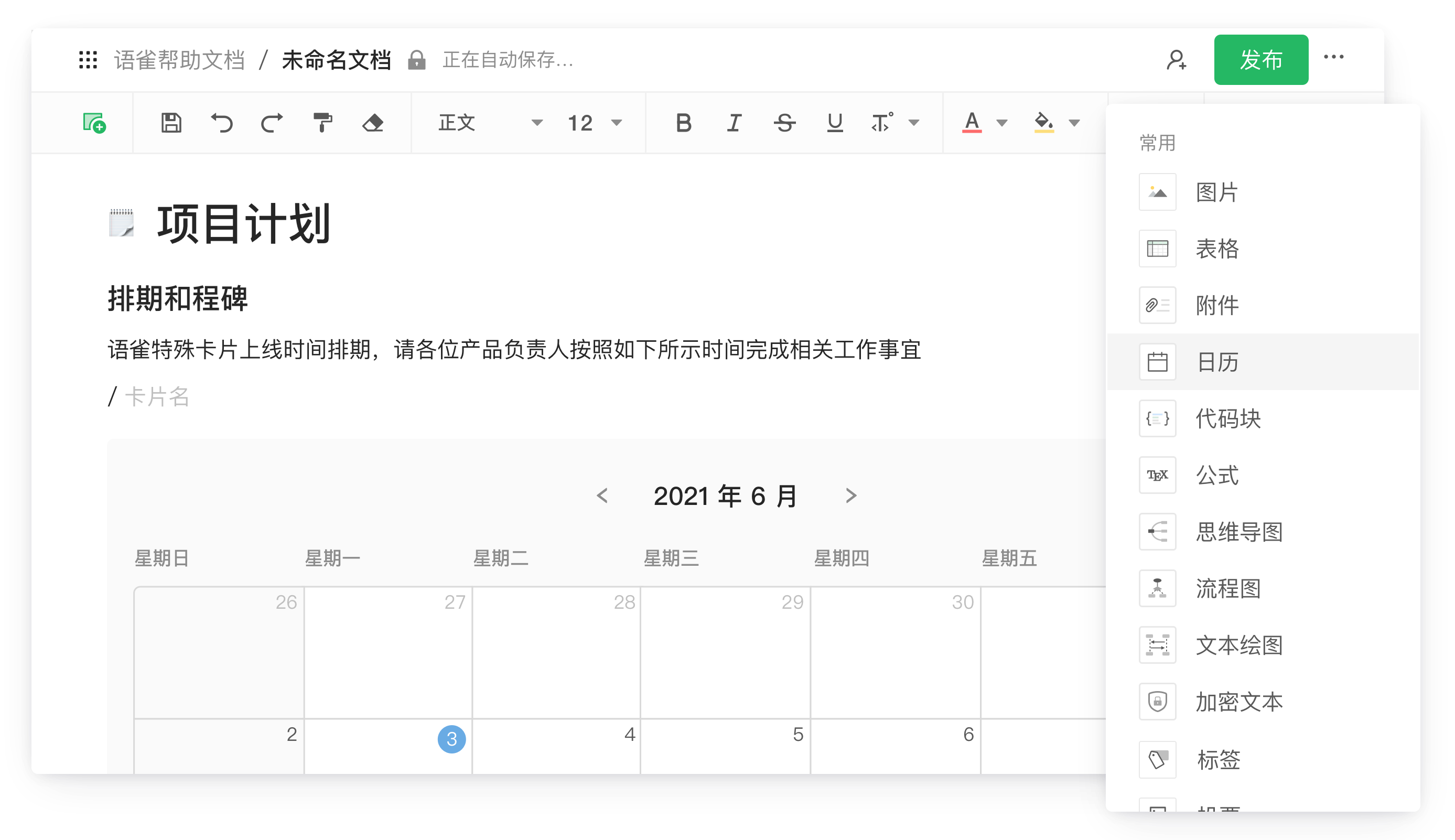The height and width of the screenshot is (840, 1455).
Task: Expand the font color dropdown arrow
Action: pos(1002,123)
